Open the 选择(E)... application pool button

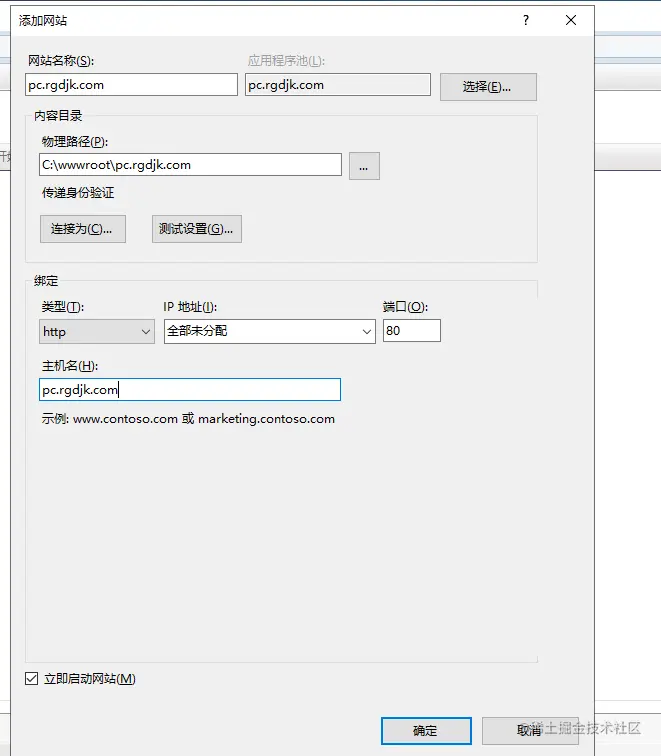[488, 87]
